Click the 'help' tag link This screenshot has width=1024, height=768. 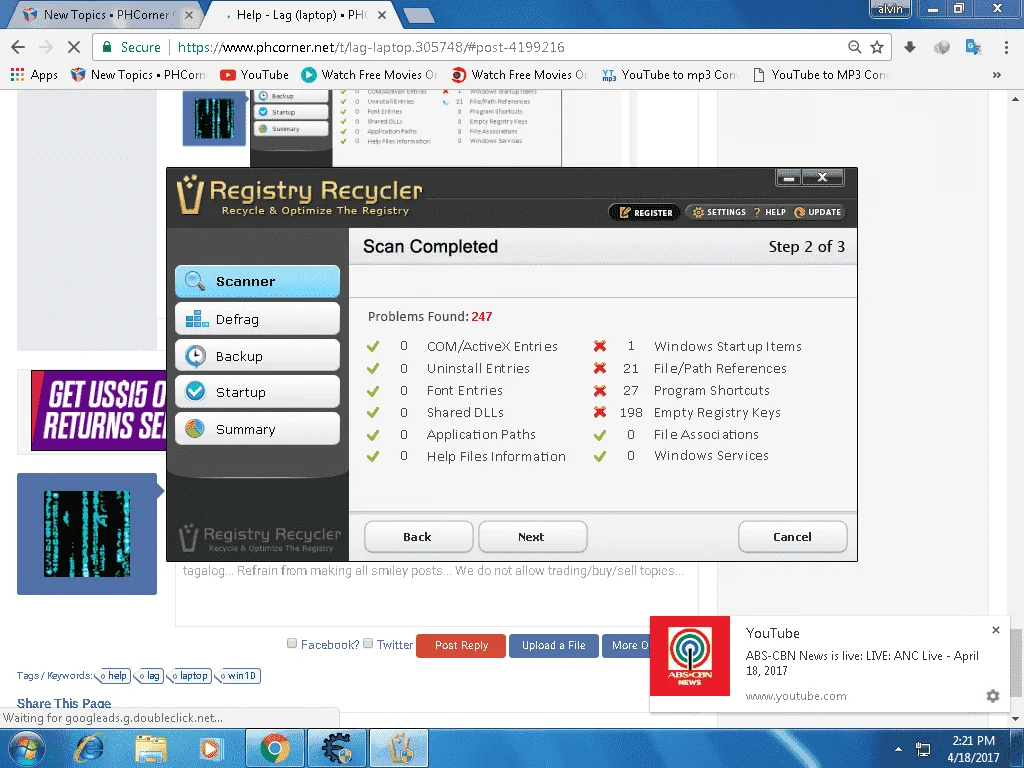click(114, 675)
